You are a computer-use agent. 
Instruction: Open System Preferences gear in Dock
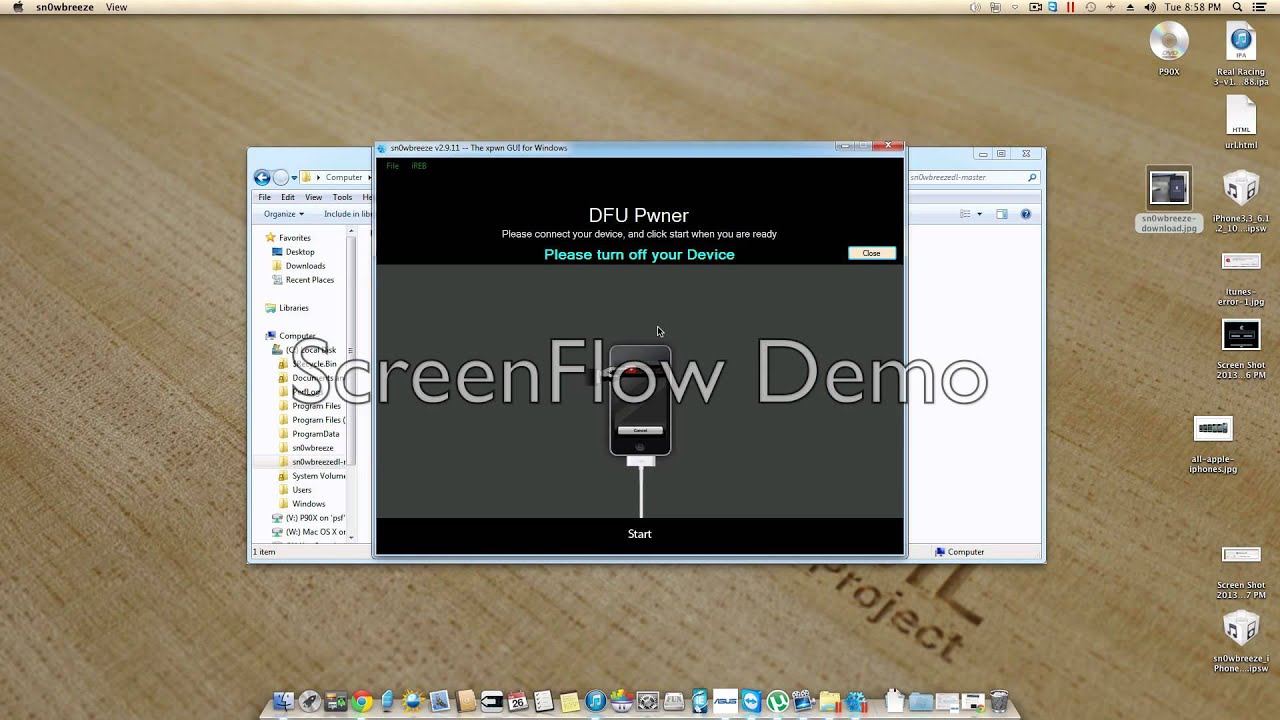click(x=647, y=701)
